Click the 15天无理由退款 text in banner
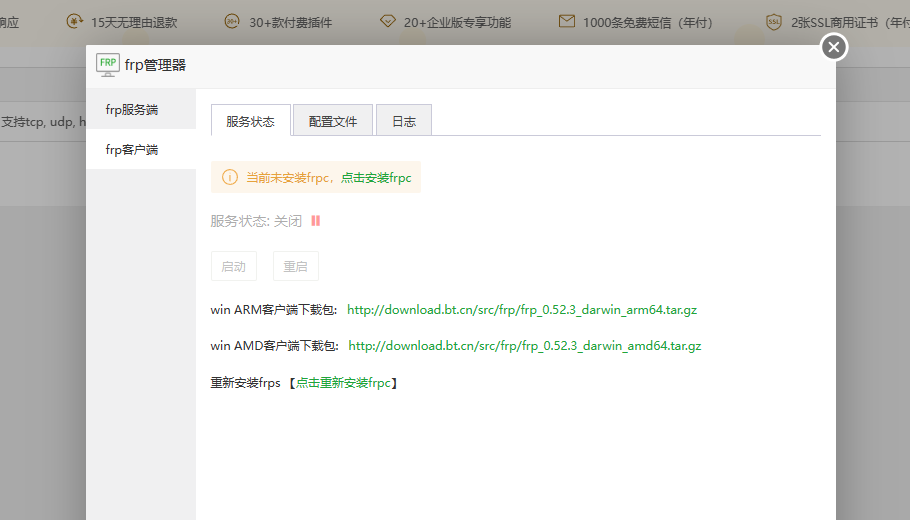 [x=134, y=23]
